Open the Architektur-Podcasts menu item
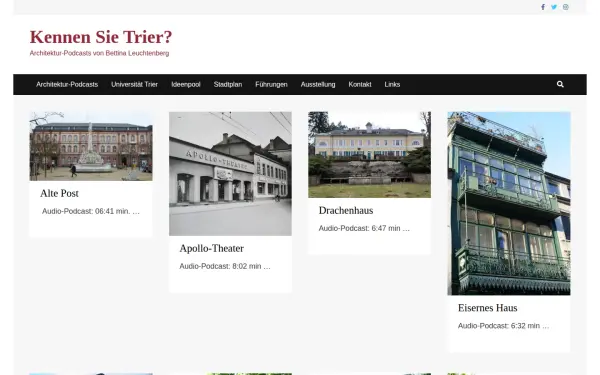Screen dimensions: 600x375 click(67, 85)
